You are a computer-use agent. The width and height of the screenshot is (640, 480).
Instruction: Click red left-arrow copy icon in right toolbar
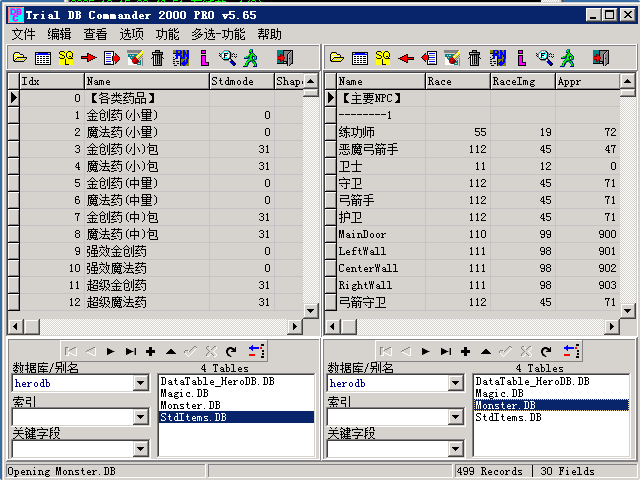tap(406, 58)
